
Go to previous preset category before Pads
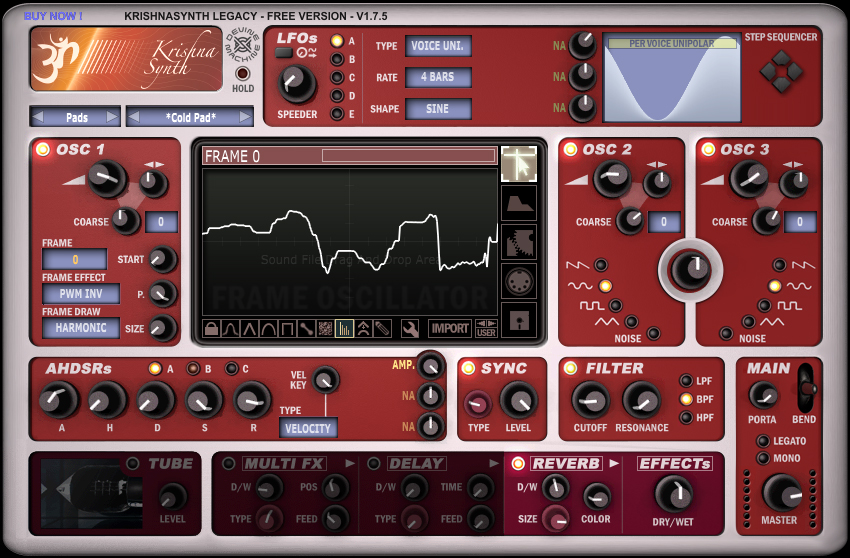[x=38, y=117]
